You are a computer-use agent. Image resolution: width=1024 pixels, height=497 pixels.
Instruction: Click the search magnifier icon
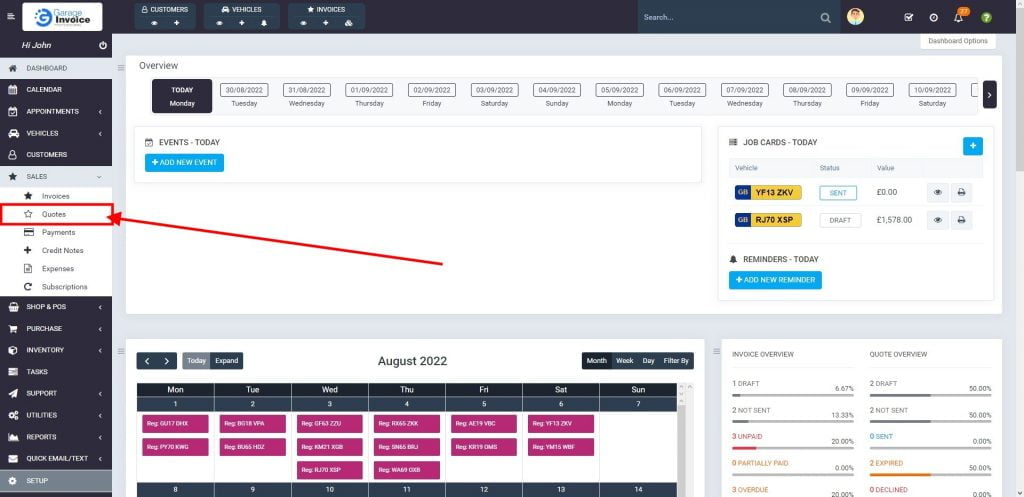pos(825,17)
